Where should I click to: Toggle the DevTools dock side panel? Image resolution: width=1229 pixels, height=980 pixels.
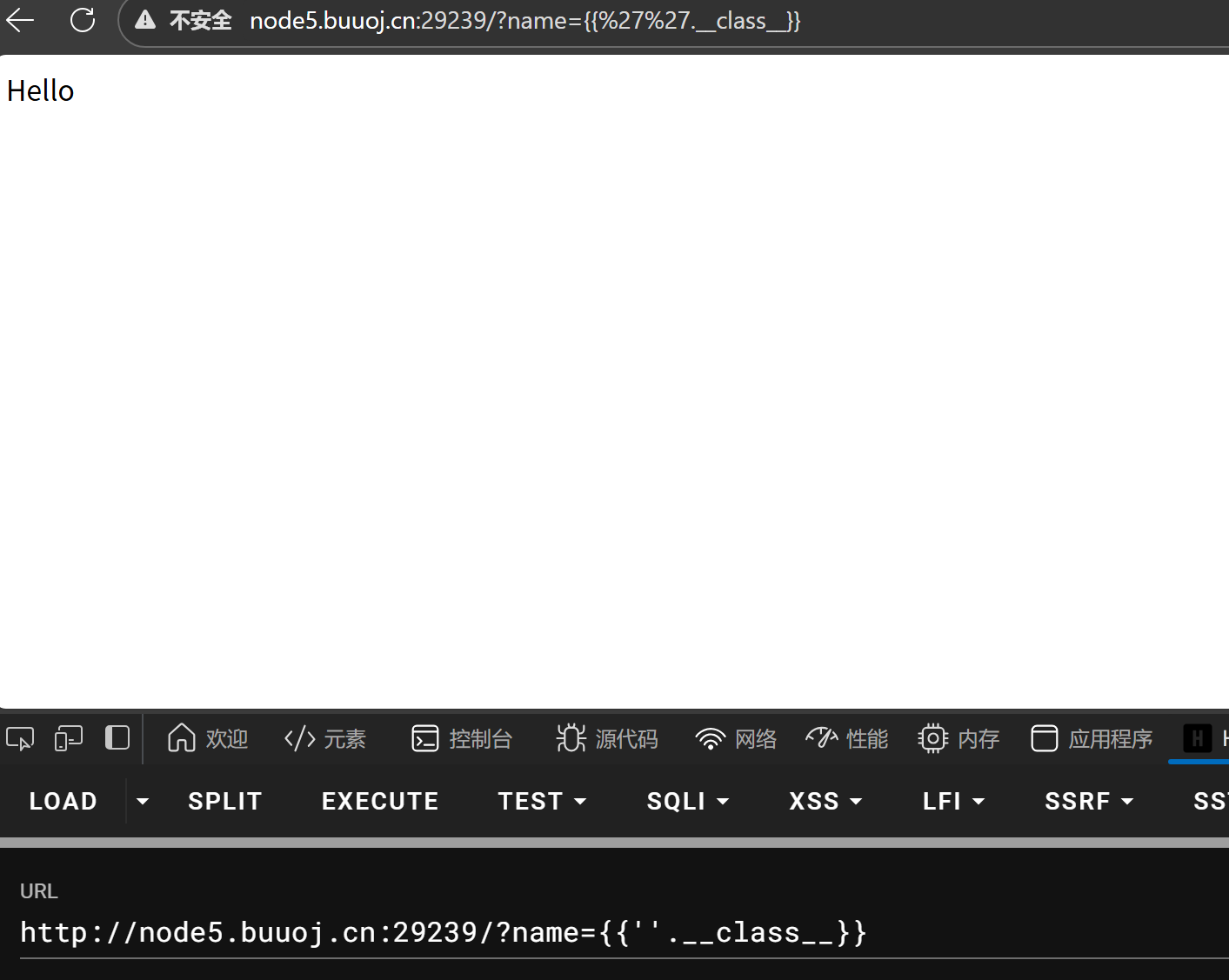pos(117,738)
